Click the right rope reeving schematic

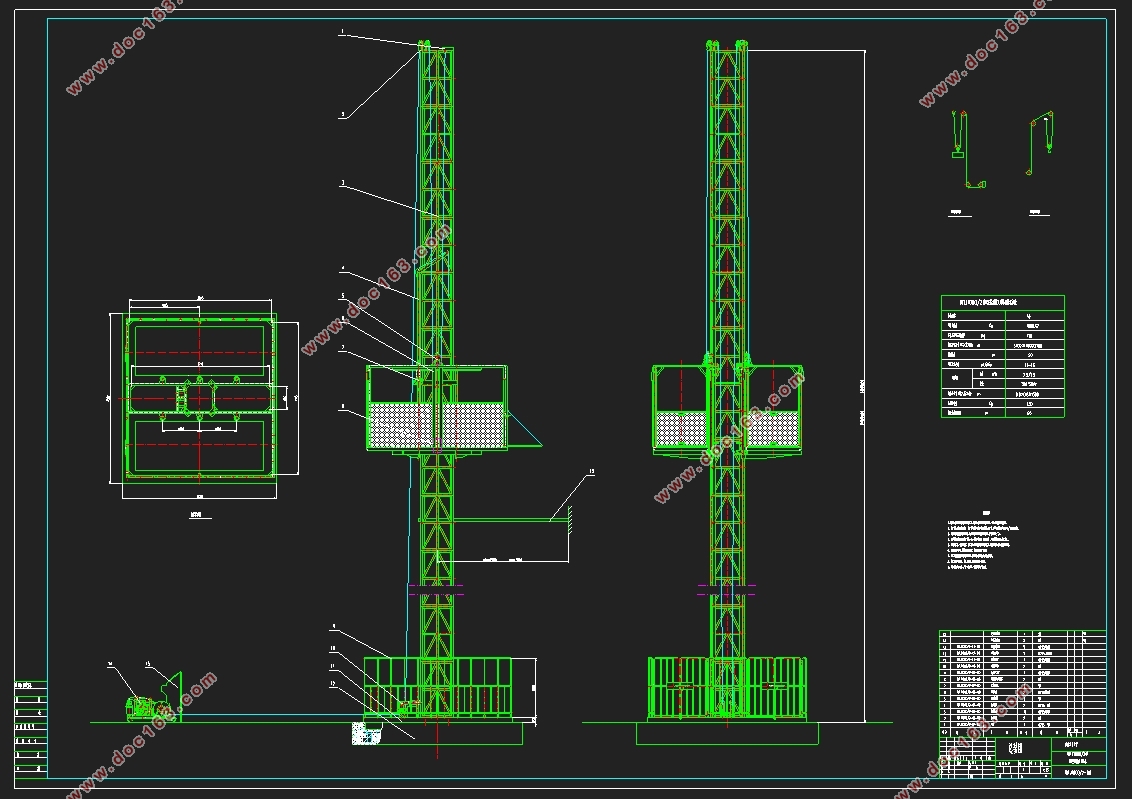1040,143
